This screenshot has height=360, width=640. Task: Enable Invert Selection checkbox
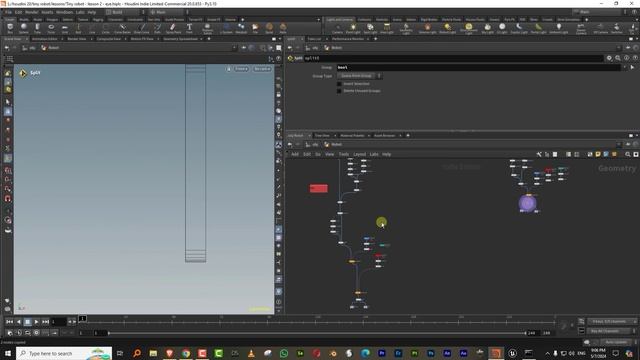(x=339, y=84)
